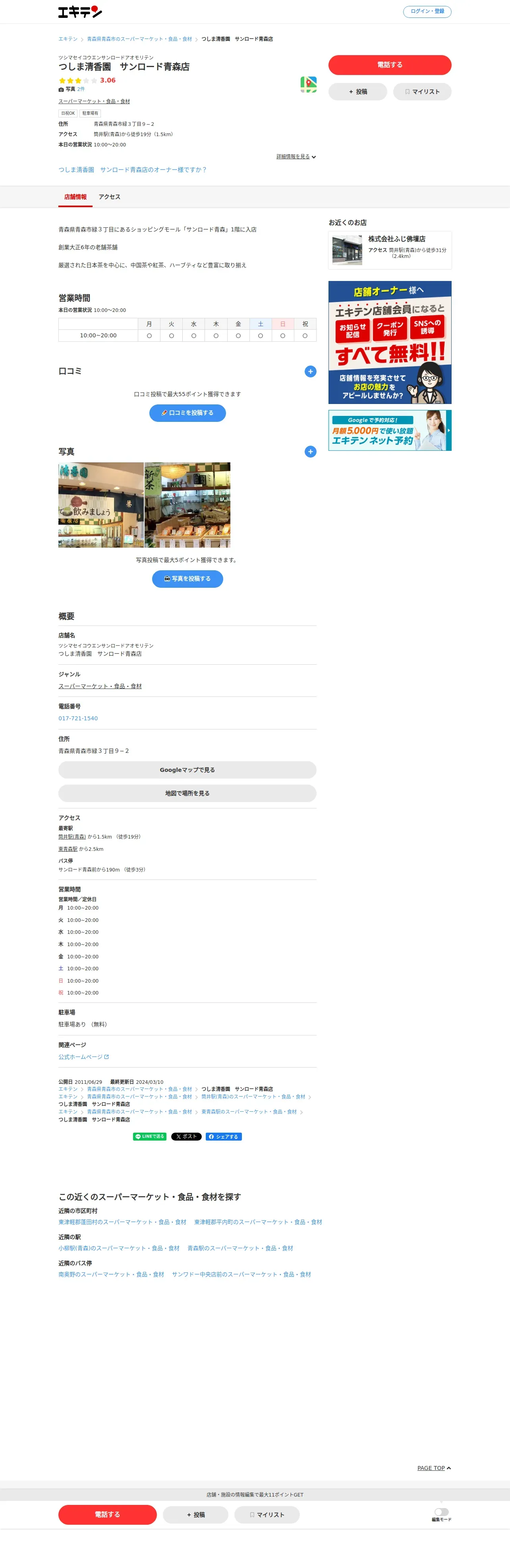Expand 詳細情報を見る details
This screenshot has height=1568, width=510.
296,156
